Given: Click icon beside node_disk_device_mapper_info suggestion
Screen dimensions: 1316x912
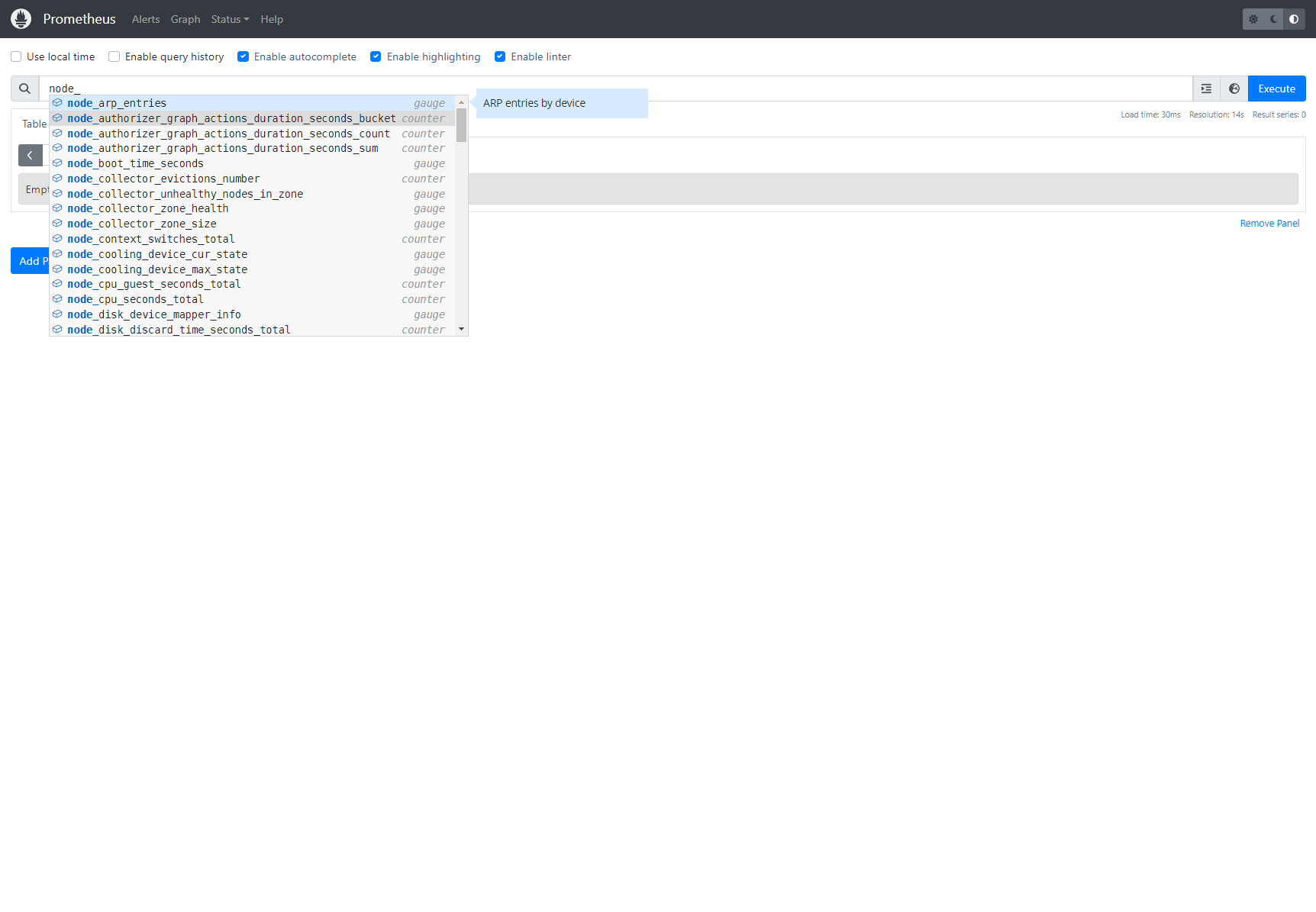Looking at the screenshot, I should pyautogui.click(x=57, y=314).
